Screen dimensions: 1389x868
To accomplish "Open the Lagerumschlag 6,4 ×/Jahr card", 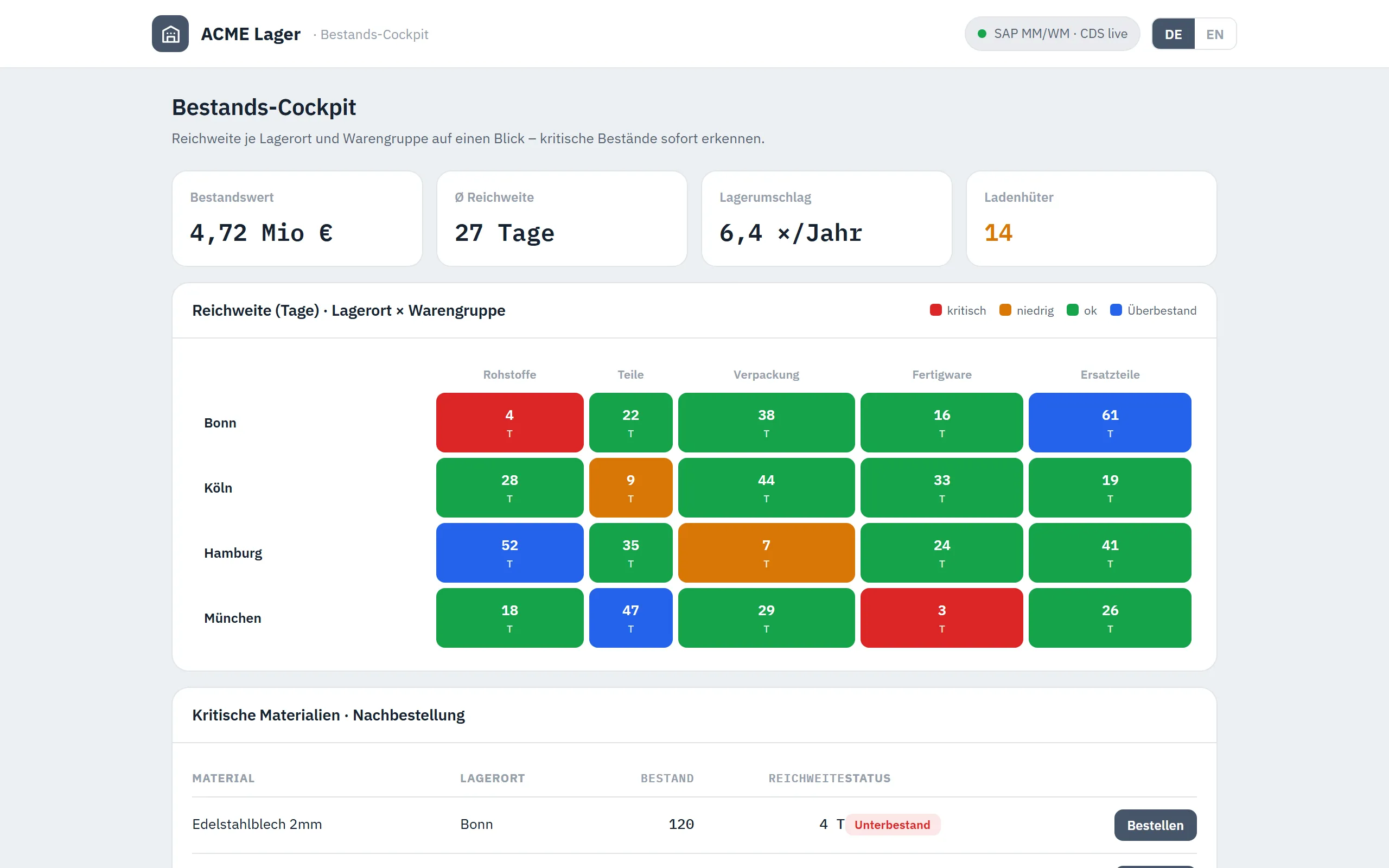I will [x=826, y=219].
